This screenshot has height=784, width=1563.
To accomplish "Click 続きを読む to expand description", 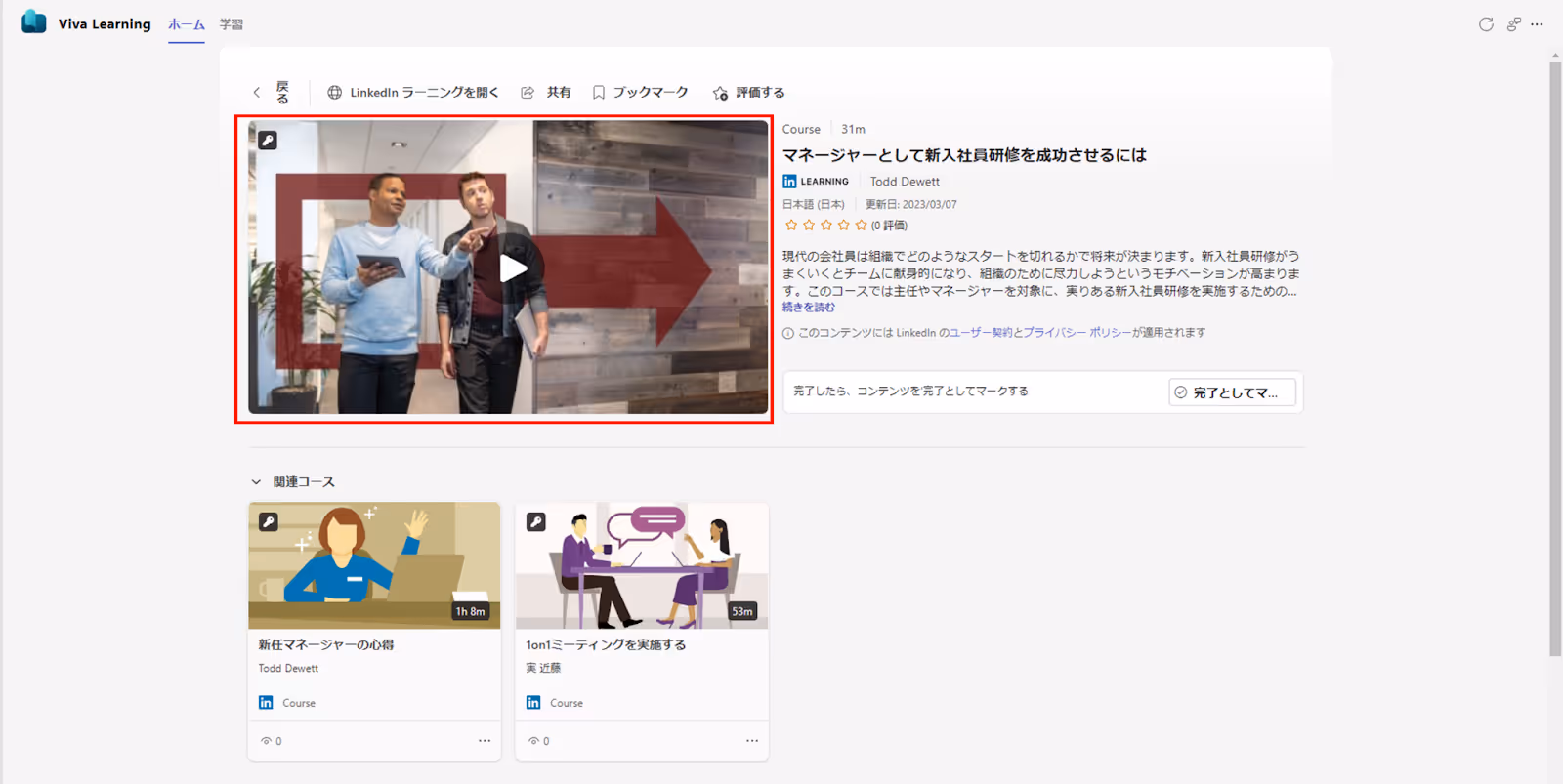I will tap(809, 308).
